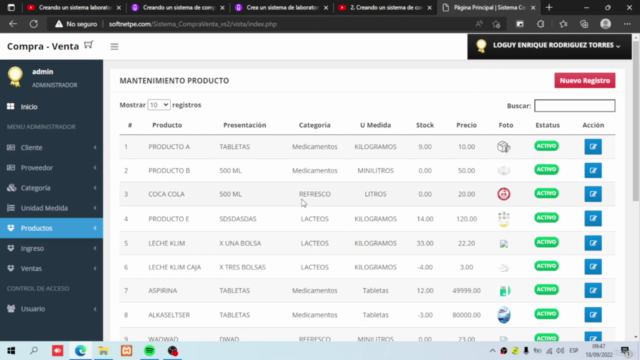Open browser settings ellipsis menu

(627, 24)
